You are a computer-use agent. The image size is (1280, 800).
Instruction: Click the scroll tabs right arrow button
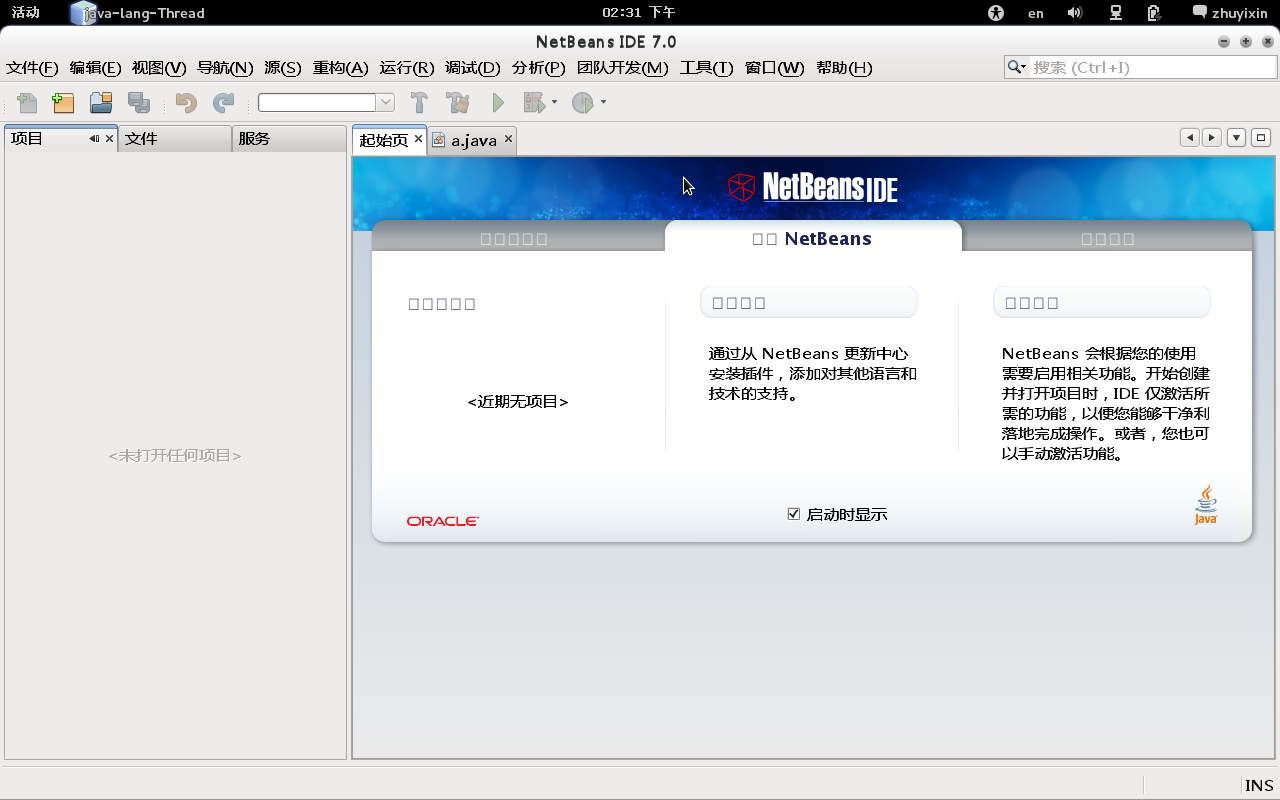coord(1212,138)
